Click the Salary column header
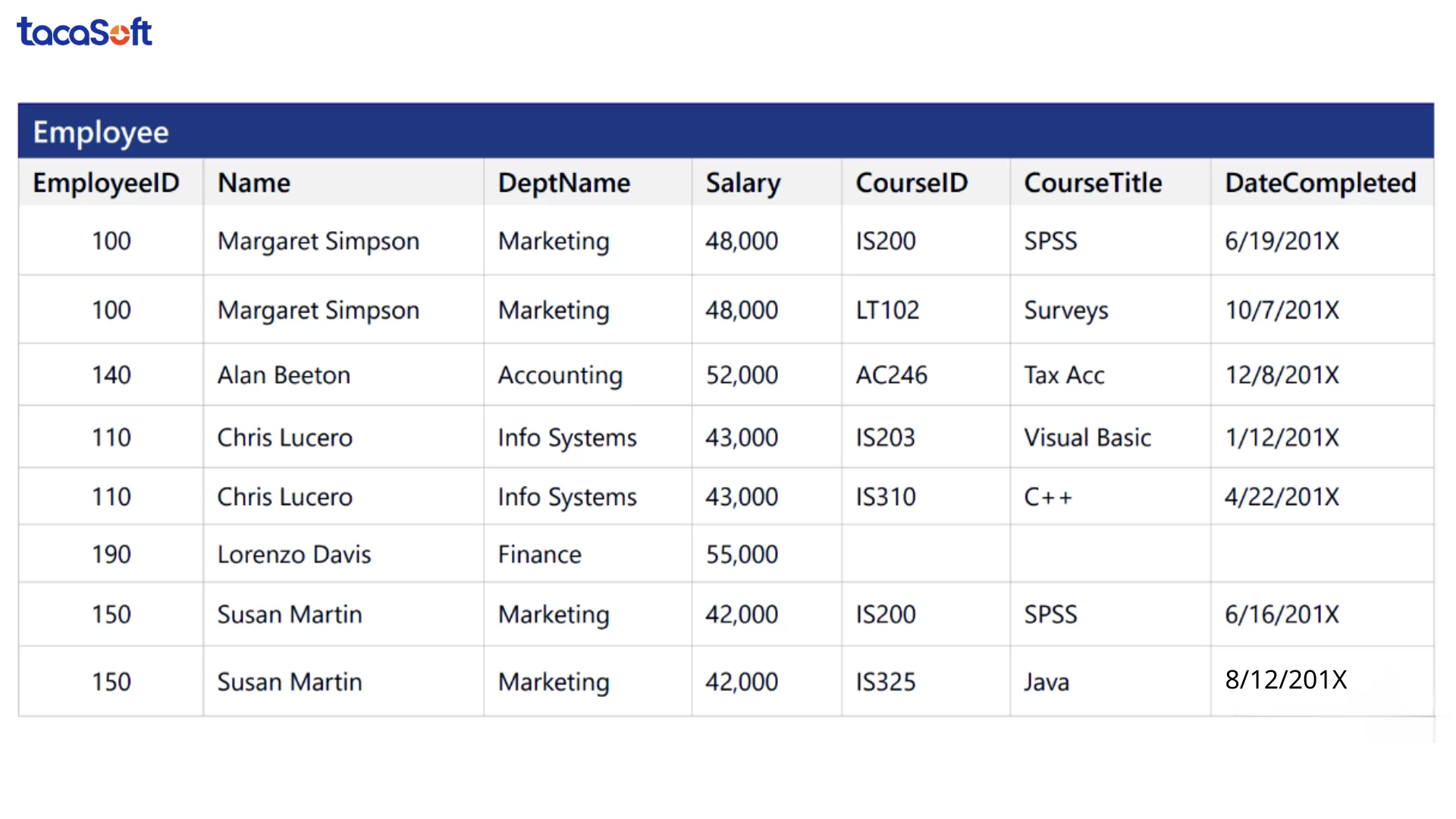The height and width of the screenshot is (819, 1456). (x=742, y=183)
